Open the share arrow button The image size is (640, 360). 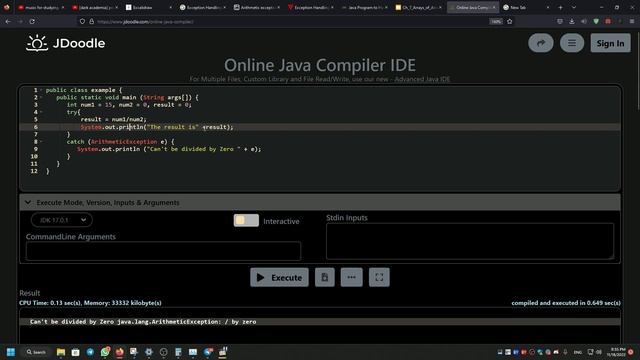click(540, 43)
